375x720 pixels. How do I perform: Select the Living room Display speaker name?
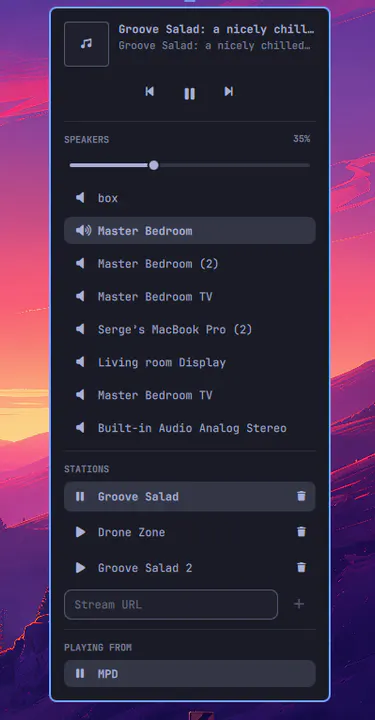click(162, 363)
